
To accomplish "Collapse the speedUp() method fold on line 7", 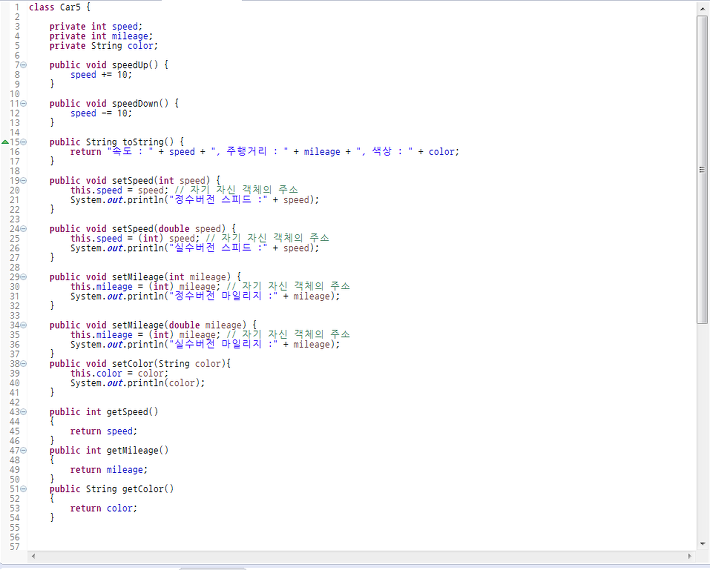I will click(24, 65).
